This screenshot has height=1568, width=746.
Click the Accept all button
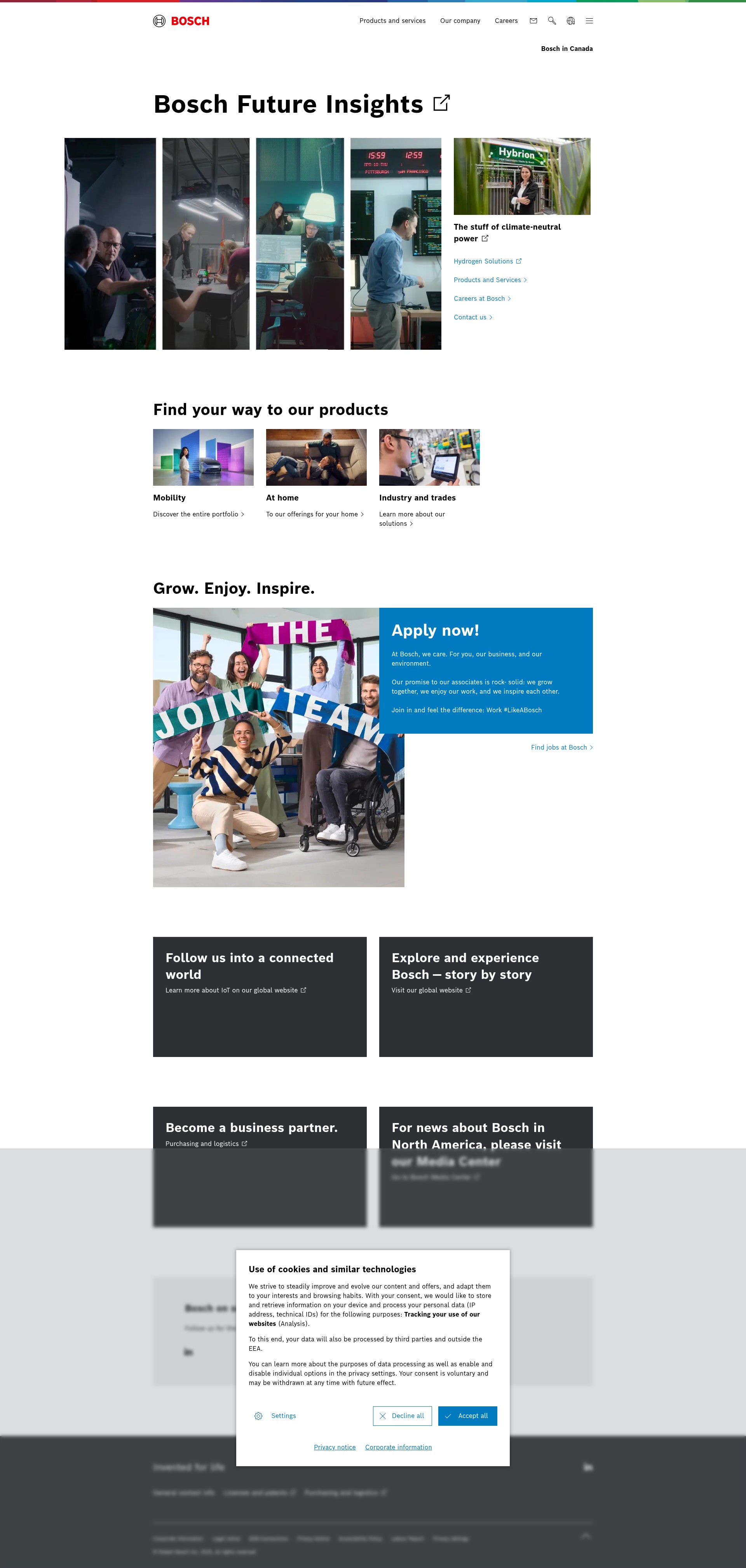[x=467, y=1416]
